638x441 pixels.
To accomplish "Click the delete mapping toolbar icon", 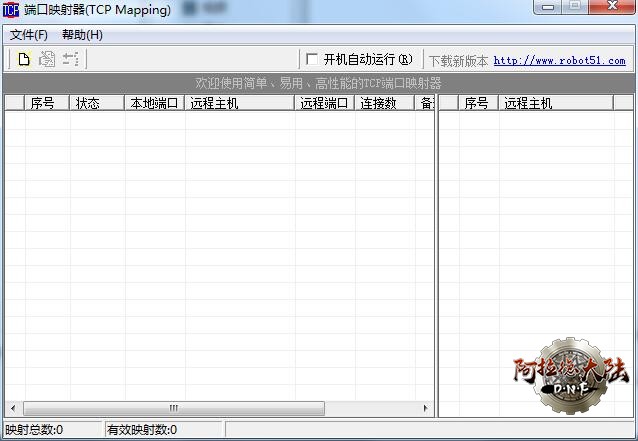I will (70, 59).
